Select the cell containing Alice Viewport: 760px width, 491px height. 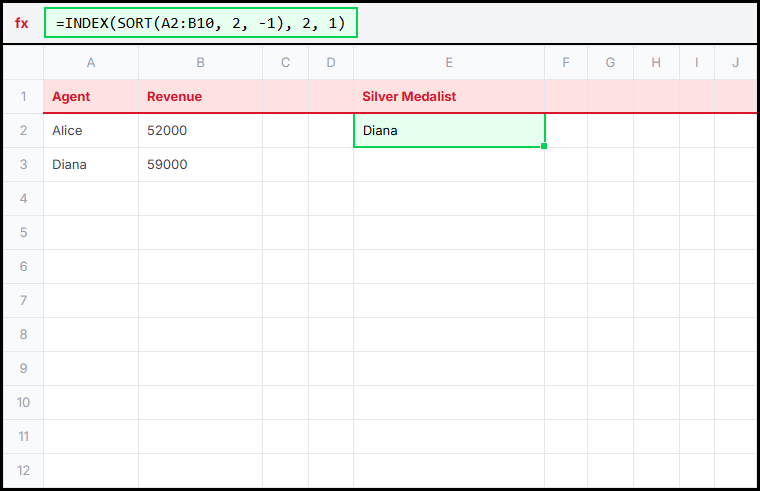click(x=91, y=131)
